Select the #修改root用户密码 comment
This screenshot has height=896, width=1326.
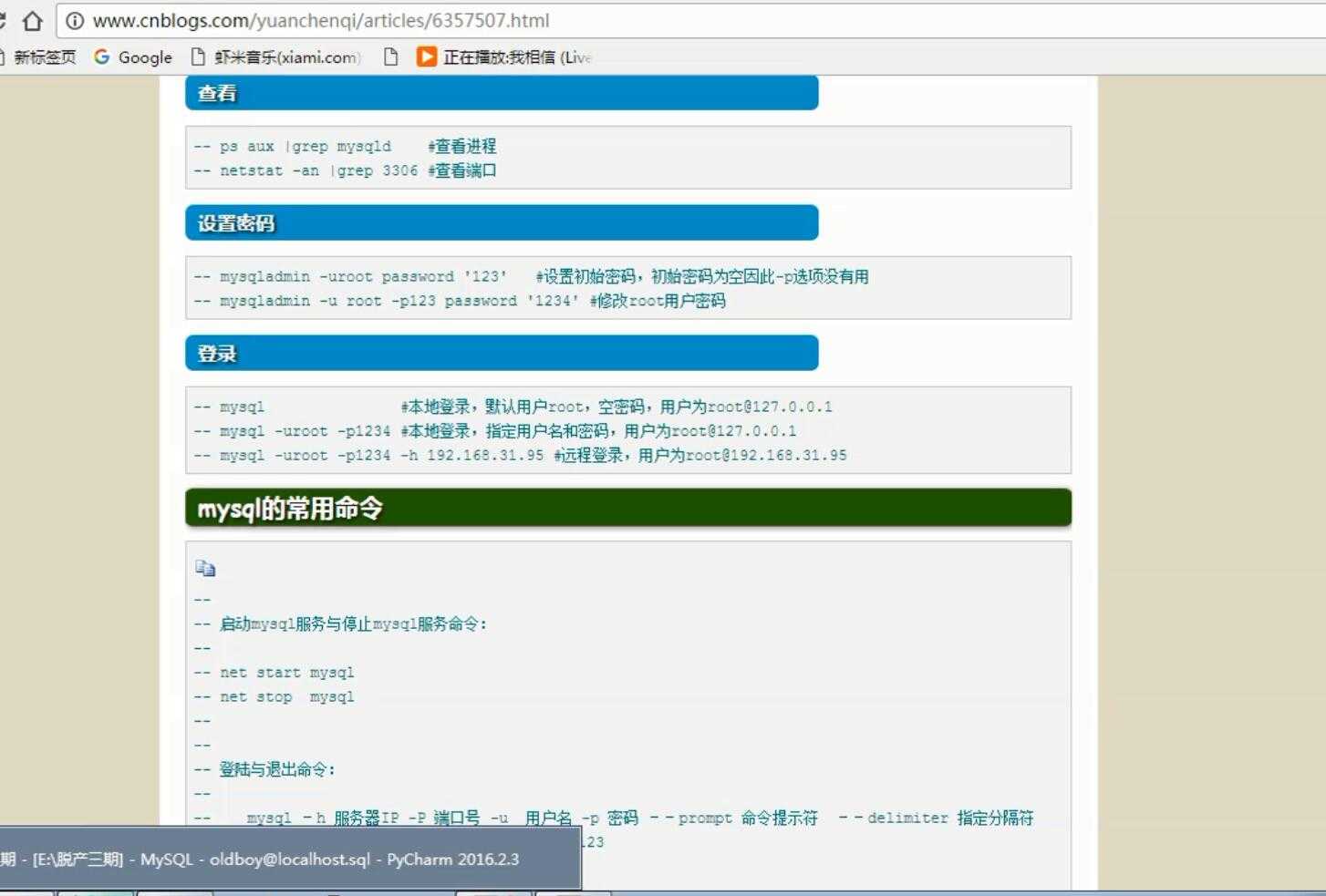coord(658,301)
